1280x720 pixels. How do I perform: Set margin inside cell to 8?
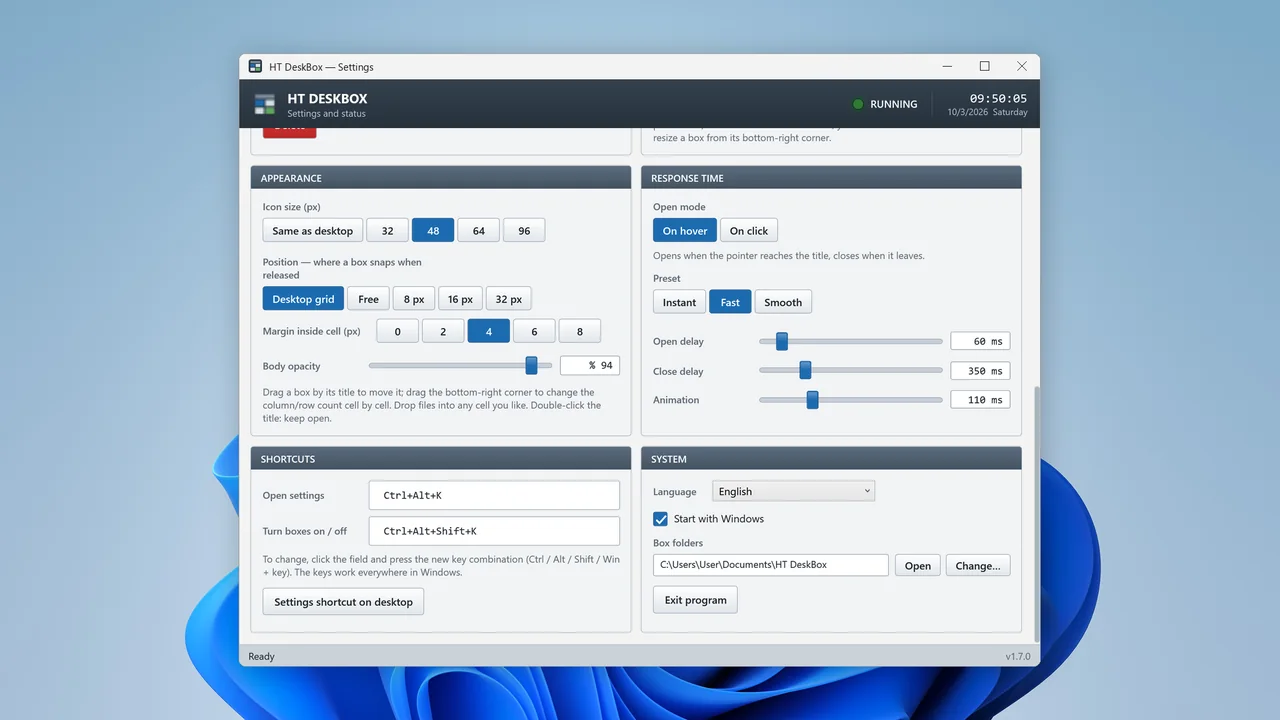[x=580, y=332]
